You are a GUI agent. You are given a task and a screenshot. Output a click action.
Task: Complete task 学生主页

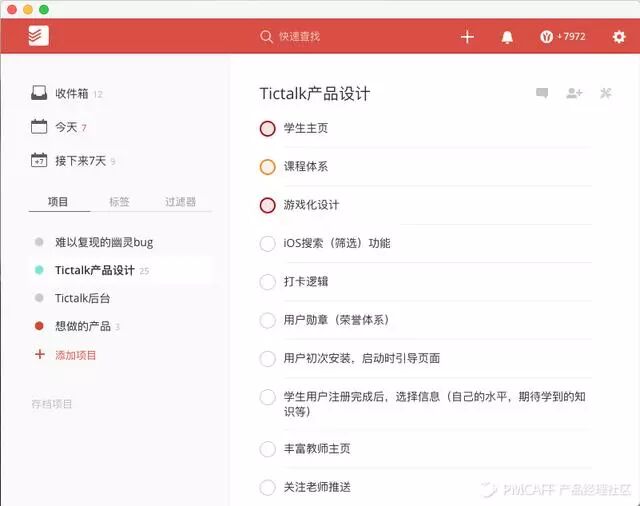tap(267, 129)
